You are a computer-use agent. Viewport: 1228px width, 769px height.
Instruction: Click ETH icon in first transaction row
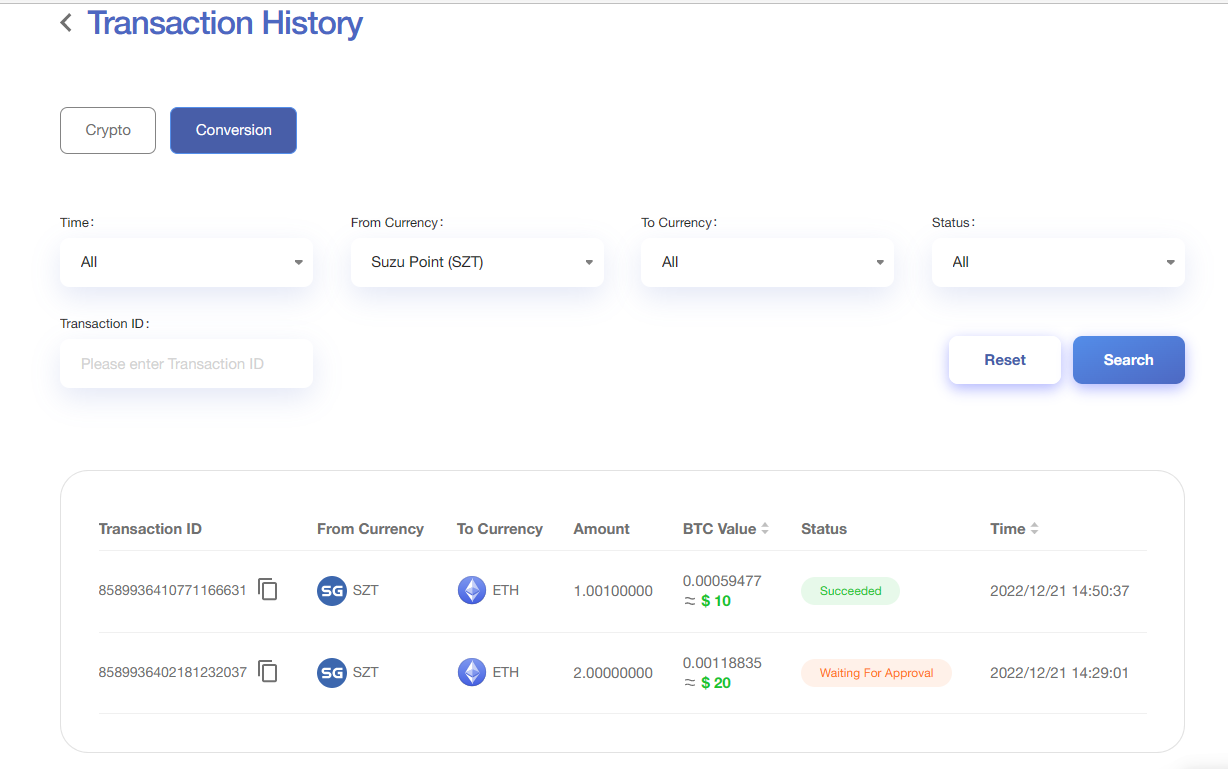pos(471,591)
